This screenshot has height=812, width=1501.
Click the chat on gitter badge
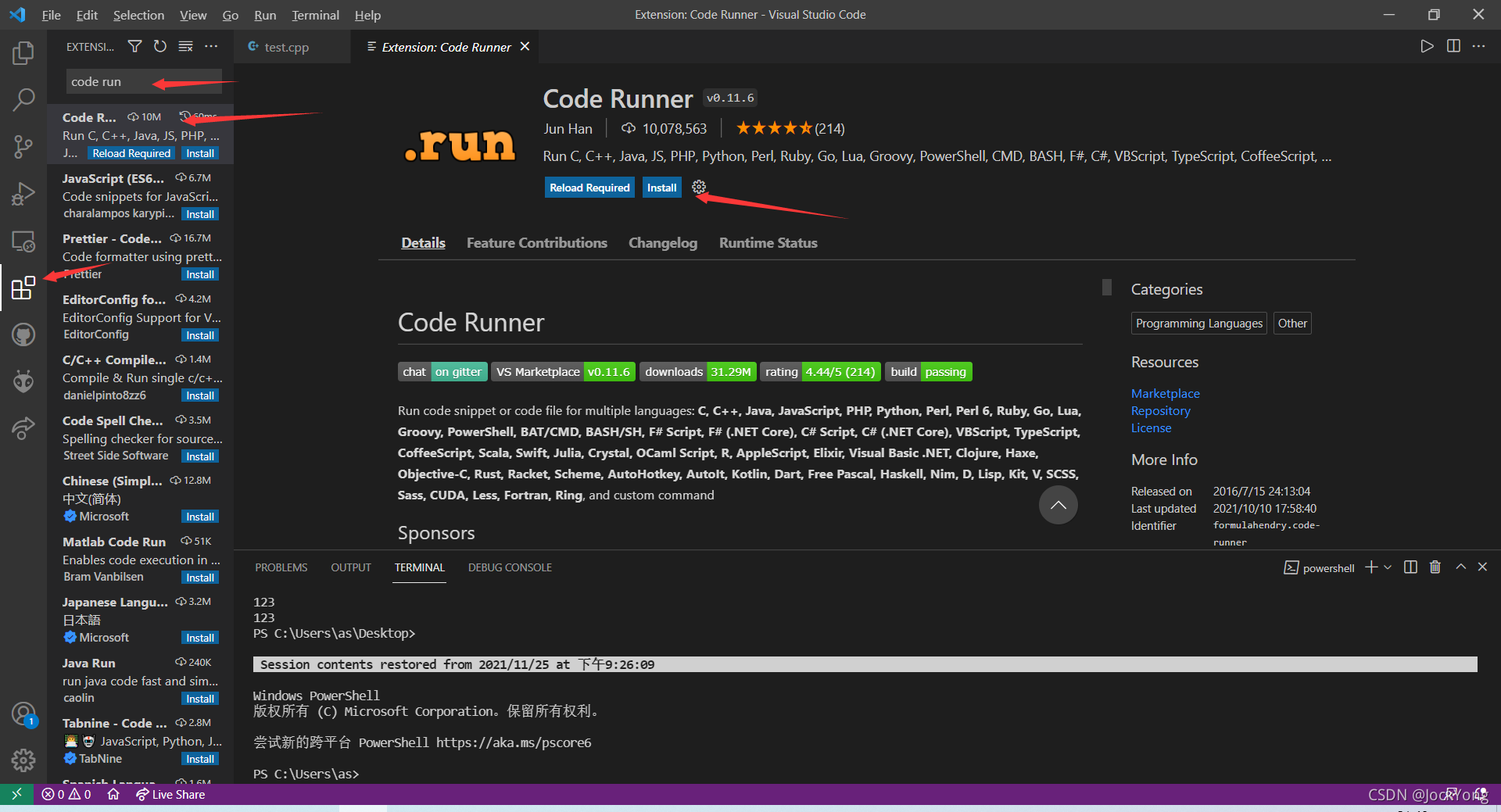[x=442, y=372]
